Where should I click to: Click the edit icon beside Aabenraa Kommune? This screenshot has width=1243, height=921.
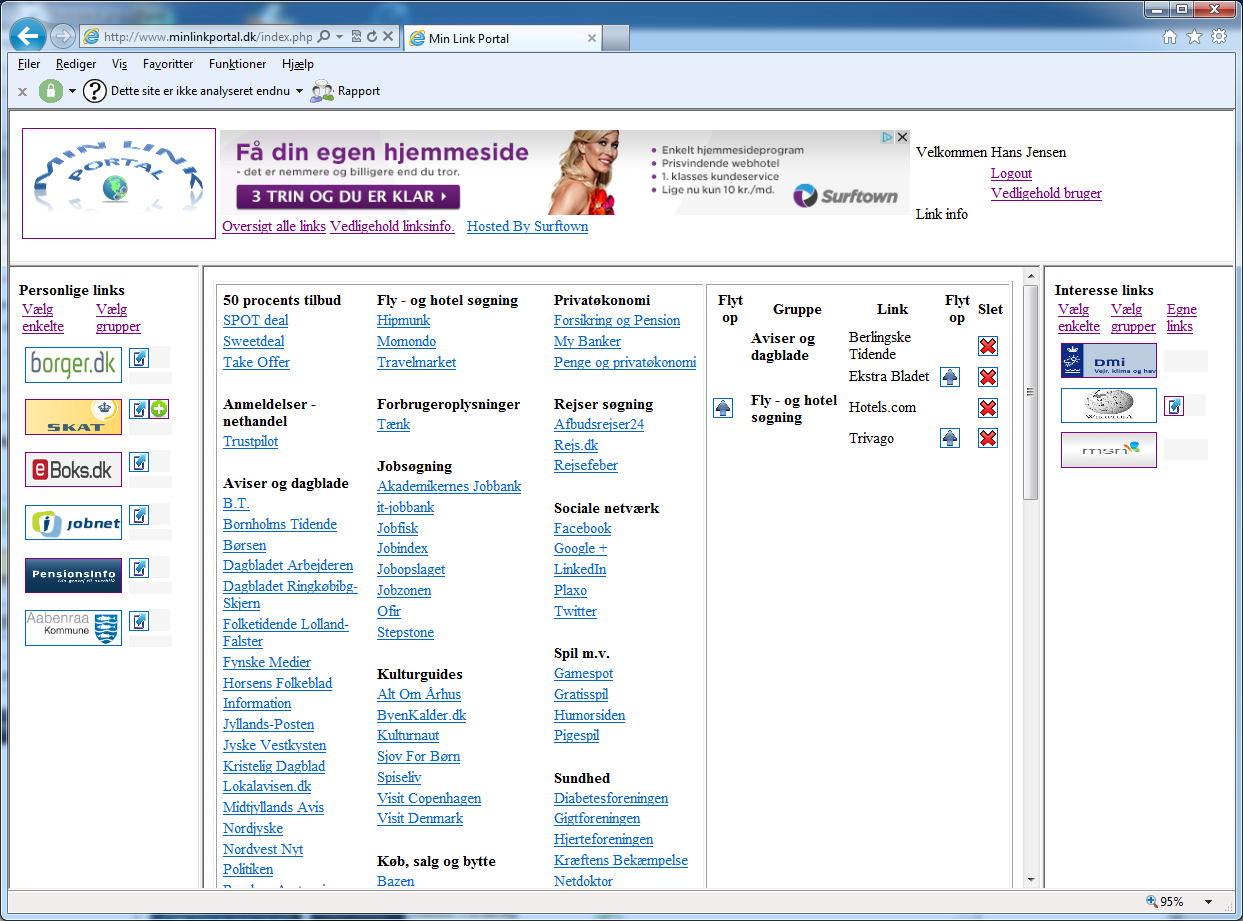tap(139, 621)
